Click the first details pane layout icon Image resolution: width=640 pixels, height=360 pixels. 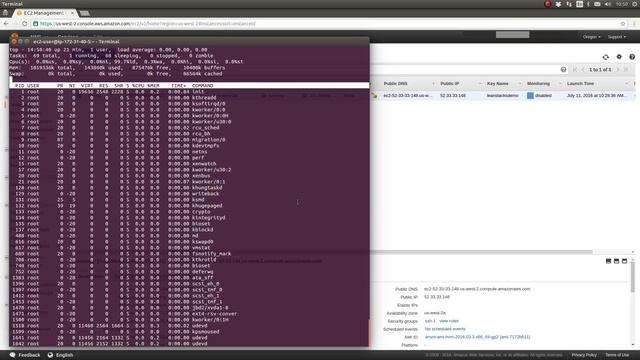(608, 261)
